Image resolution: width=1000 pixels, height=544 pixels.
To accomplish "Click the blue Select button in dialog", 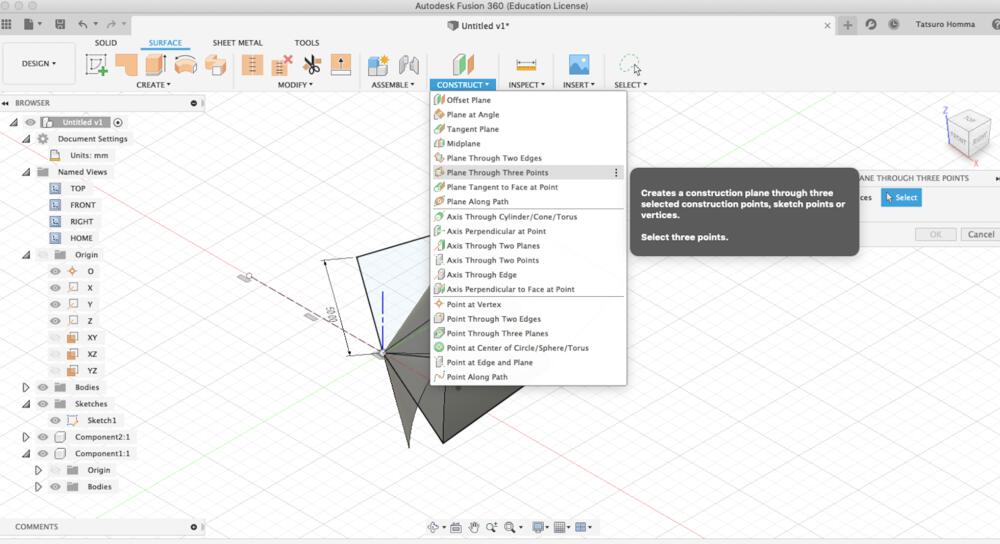I will coord(901,198).
